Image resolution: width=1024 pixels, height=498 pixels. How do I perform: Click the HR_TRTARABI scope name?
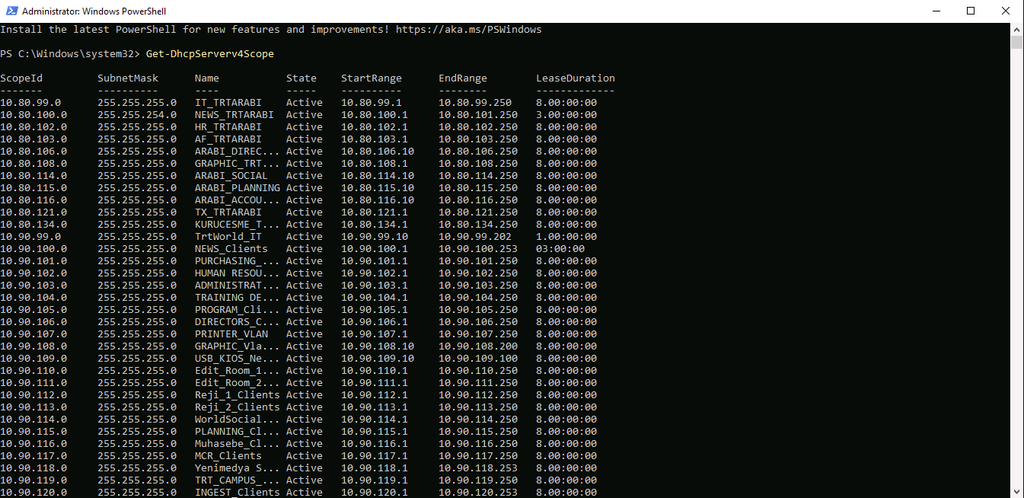point(228,127)
